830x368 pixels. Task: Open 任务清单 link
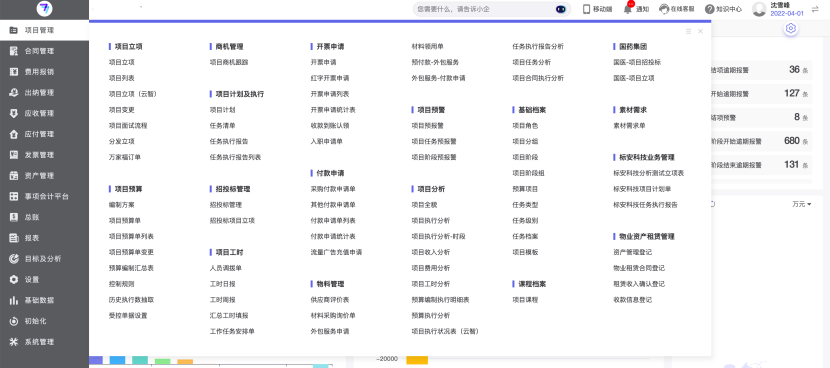[222, 125]
